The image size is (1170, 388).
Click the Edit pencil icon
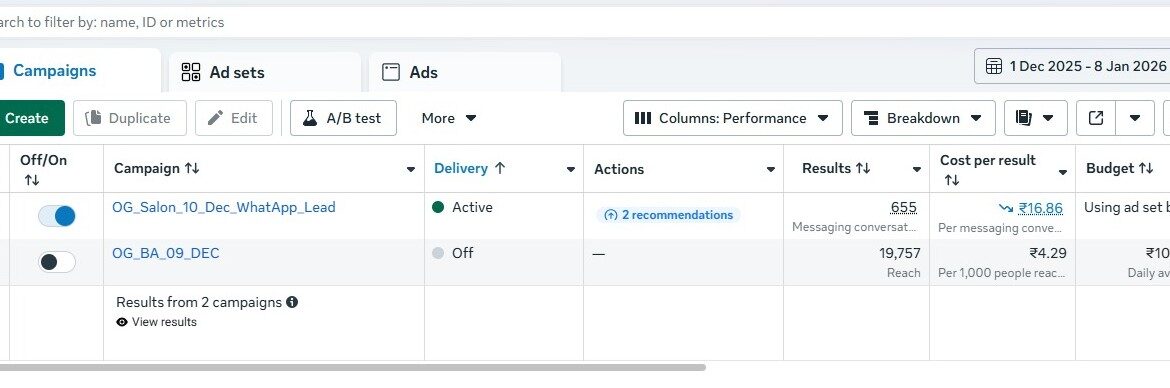click(x=216, y=118)
